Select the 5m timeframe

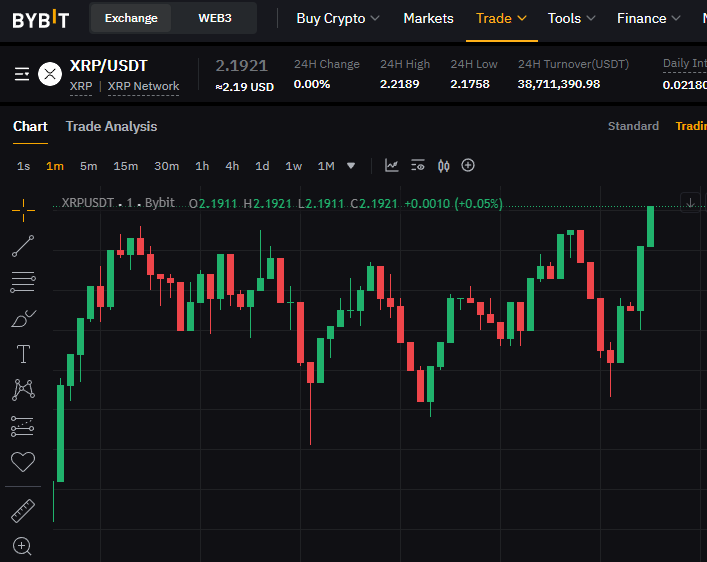click(88, 166)
